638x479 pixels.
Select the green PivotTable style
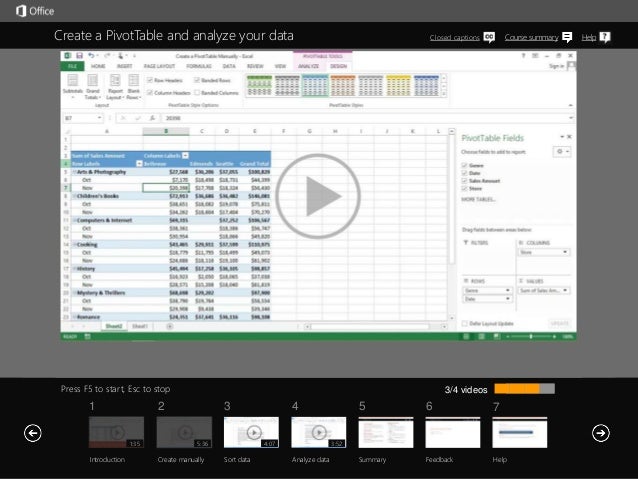pyautogui.click(x=260, y=86)
